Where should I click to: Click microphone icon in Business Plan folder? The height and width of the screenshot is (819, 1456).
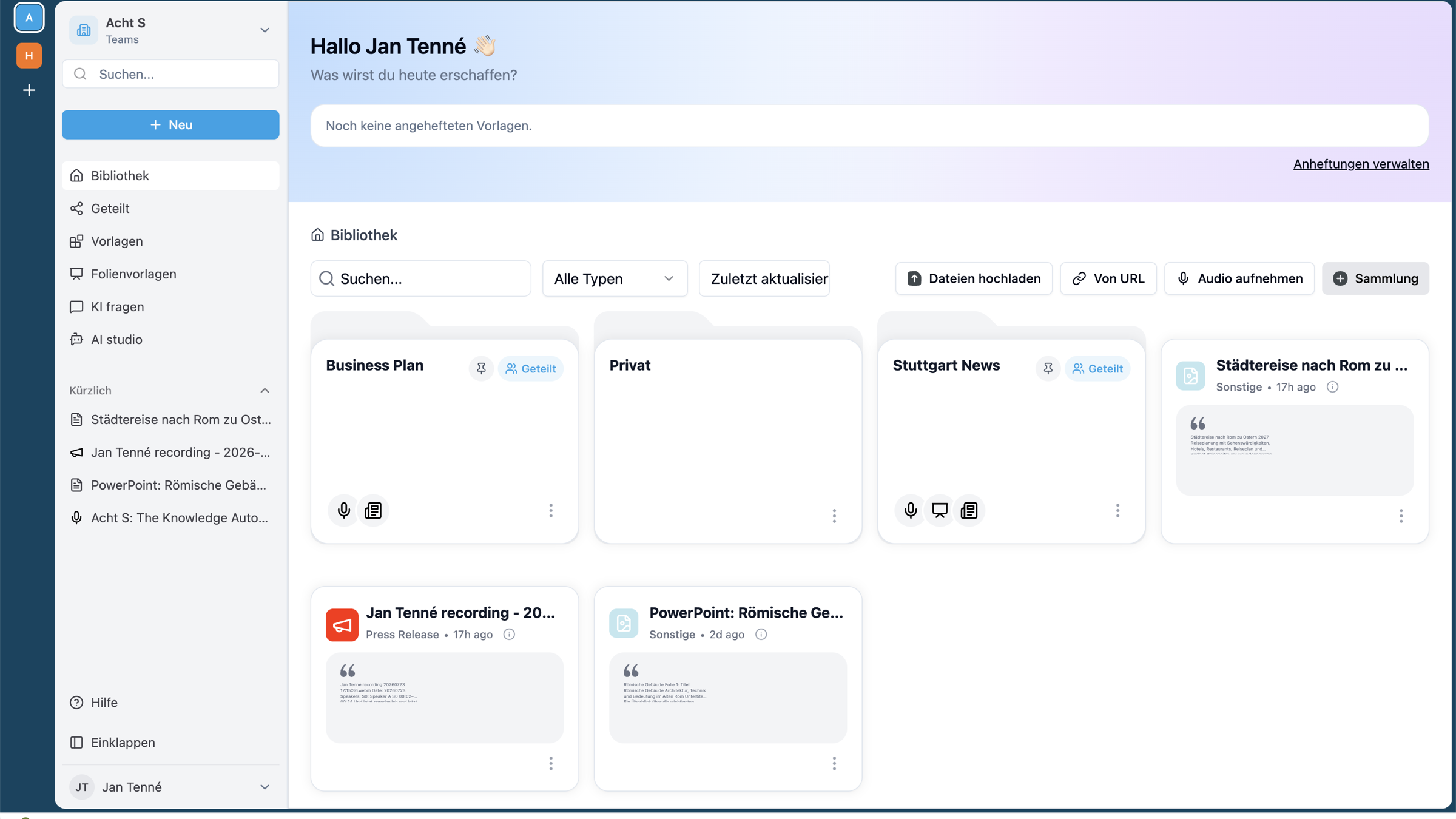[x=343, y=510]
